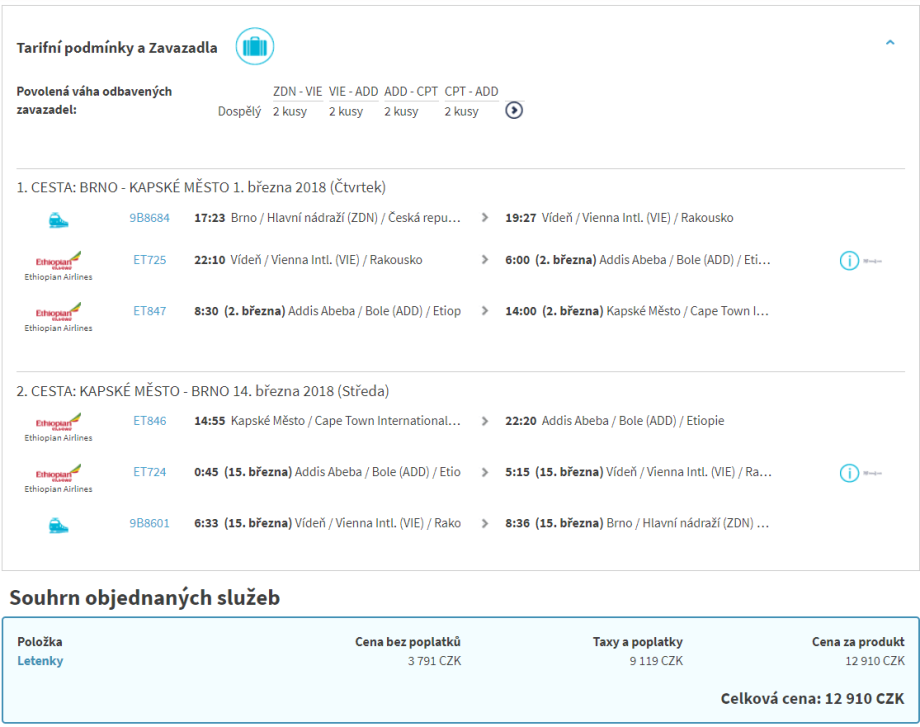Click Ethiopian Airlines logo next to ET725
The image size is (920, 727).
[x=59, y=261]
